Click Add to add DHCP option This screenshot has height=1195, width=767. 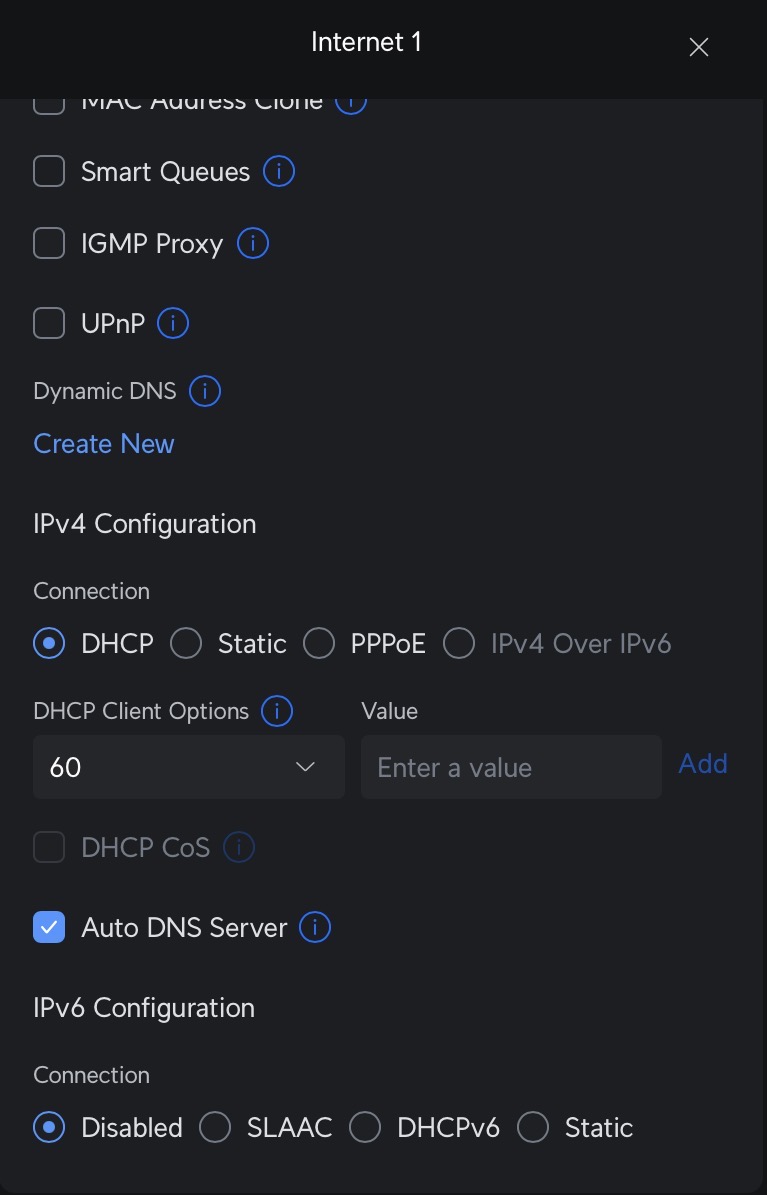pyautogui.click(x=703, y=764)
